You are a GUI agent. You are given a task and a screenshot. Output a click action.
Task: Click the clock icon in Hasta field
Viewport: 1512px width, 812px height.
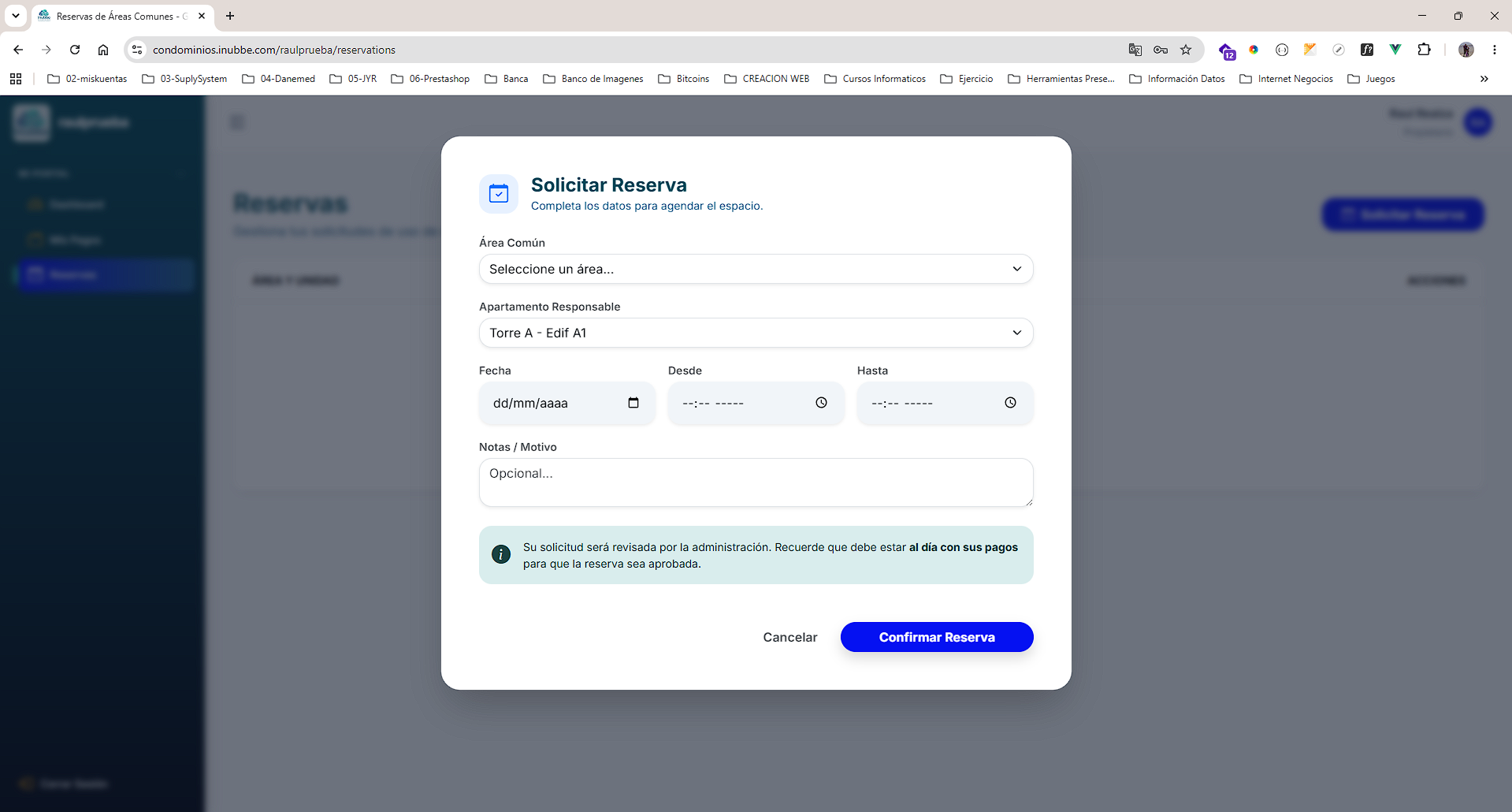pos(1010,403)
